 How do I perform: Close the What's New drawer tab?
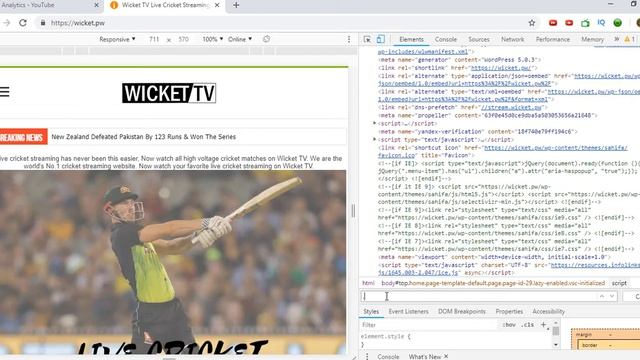pyautogui.click(x=446, y=356)
